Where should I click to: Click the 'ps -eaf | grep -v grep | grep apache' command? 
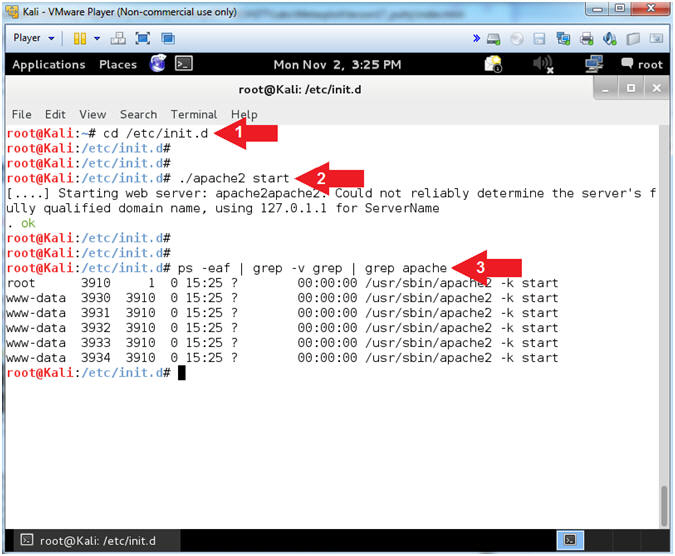click(313, 268)
